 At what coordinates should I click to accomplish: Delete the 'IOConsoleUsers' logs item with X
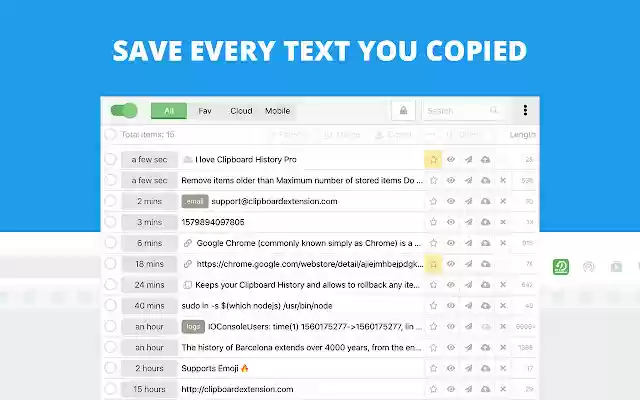click(x=503, y=327)
